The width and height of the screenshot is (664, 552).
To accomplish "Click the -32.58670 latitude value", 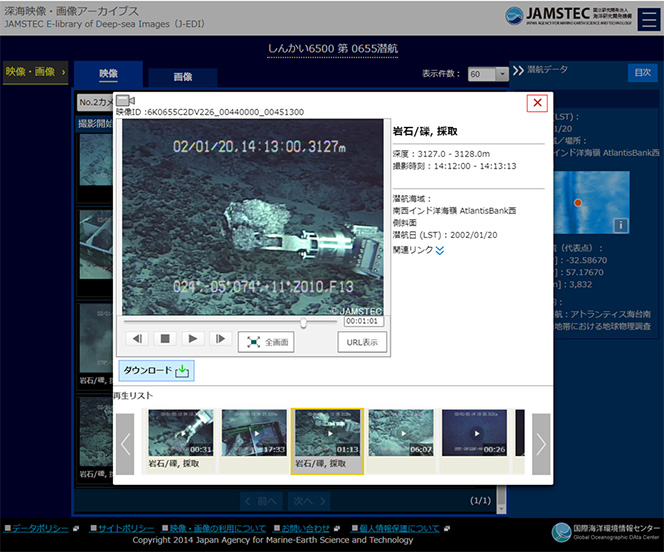I will coord(586,260).
